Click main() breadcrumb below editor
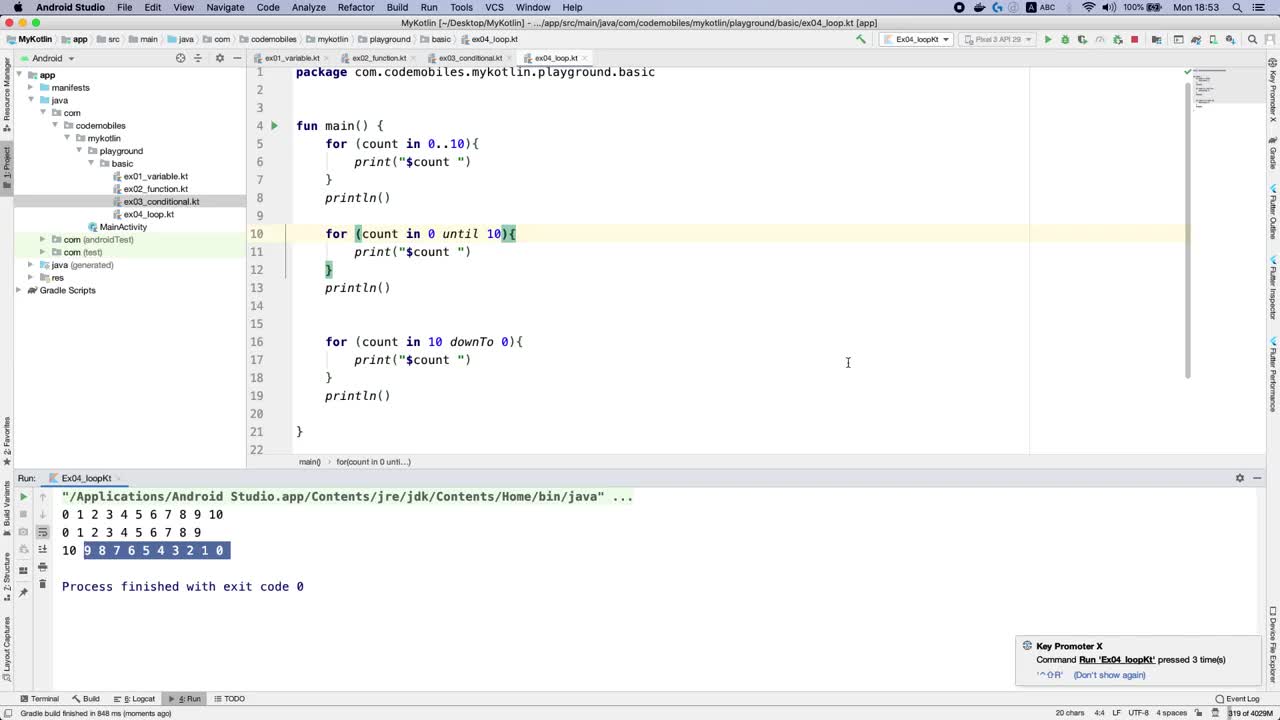Viewport: 1280px width, 720px height. pyautogui.click(x=309, y=462)
